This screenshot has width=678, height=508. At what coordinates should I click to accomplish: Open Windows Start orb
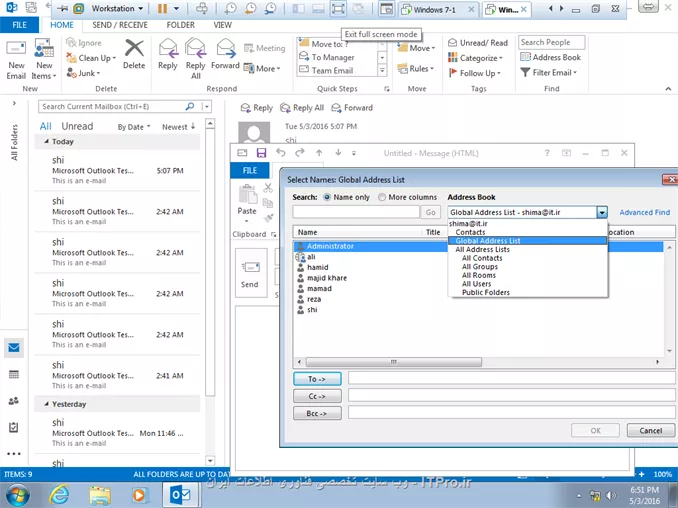tap(17, 495)
